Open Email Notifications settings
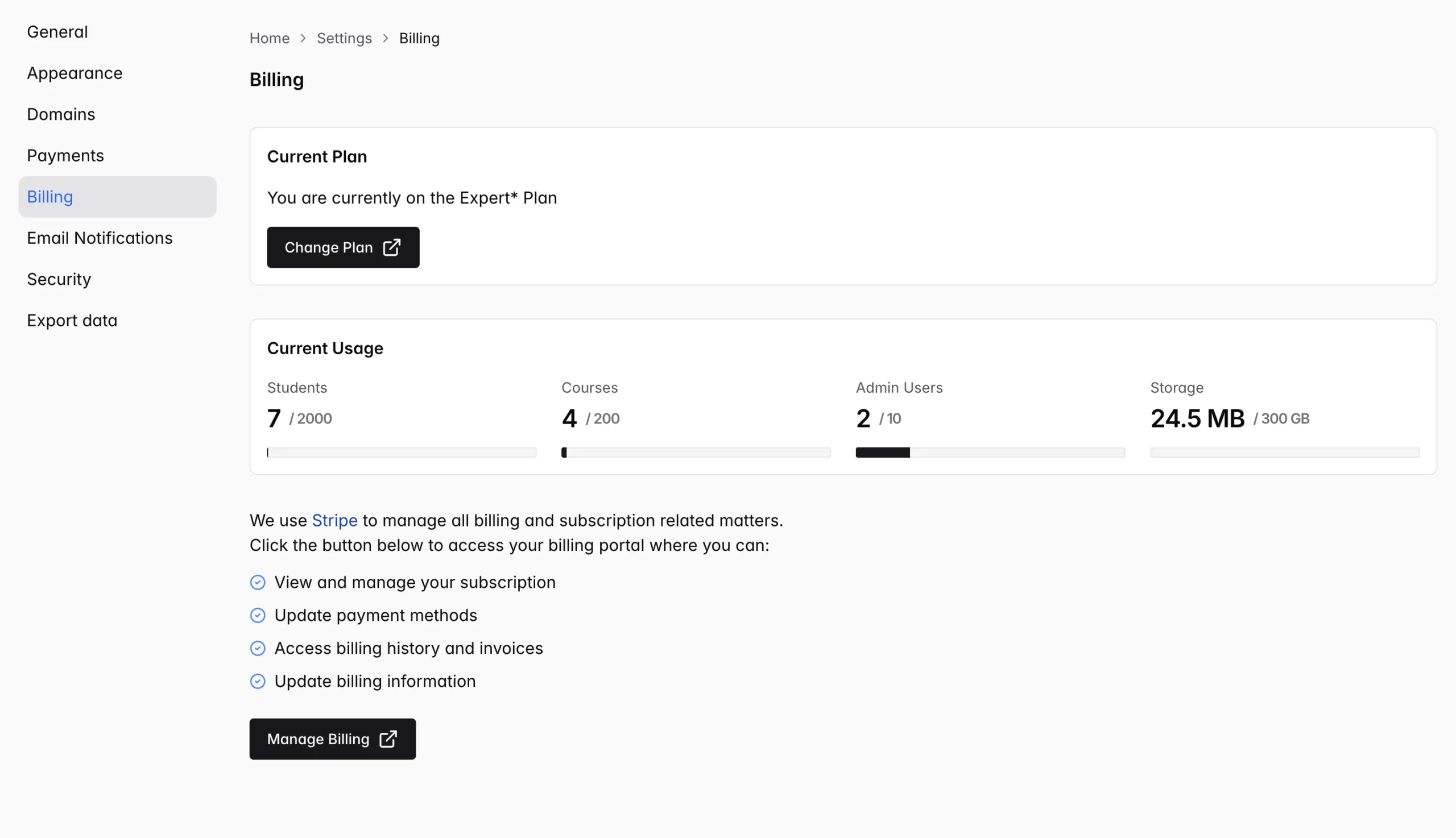Image resolution: width=1456 pixels, height=838 pixels. (x=118, y=238)
